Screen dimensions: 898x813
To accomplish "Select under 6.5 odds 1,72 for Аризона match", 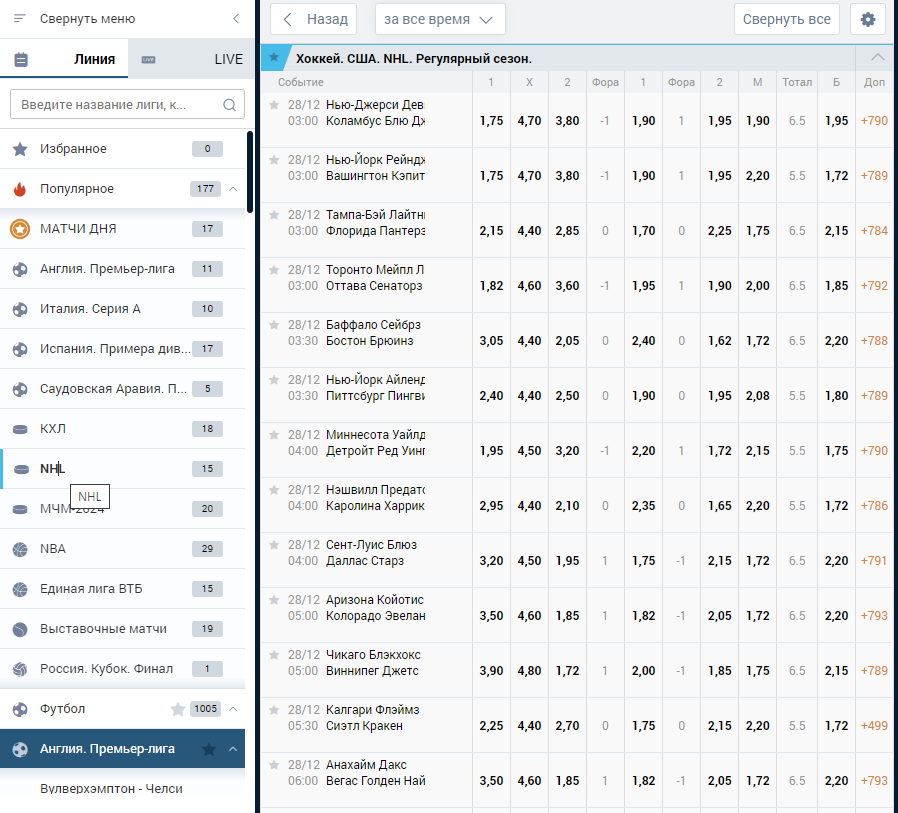I will [x=757, y=615].
